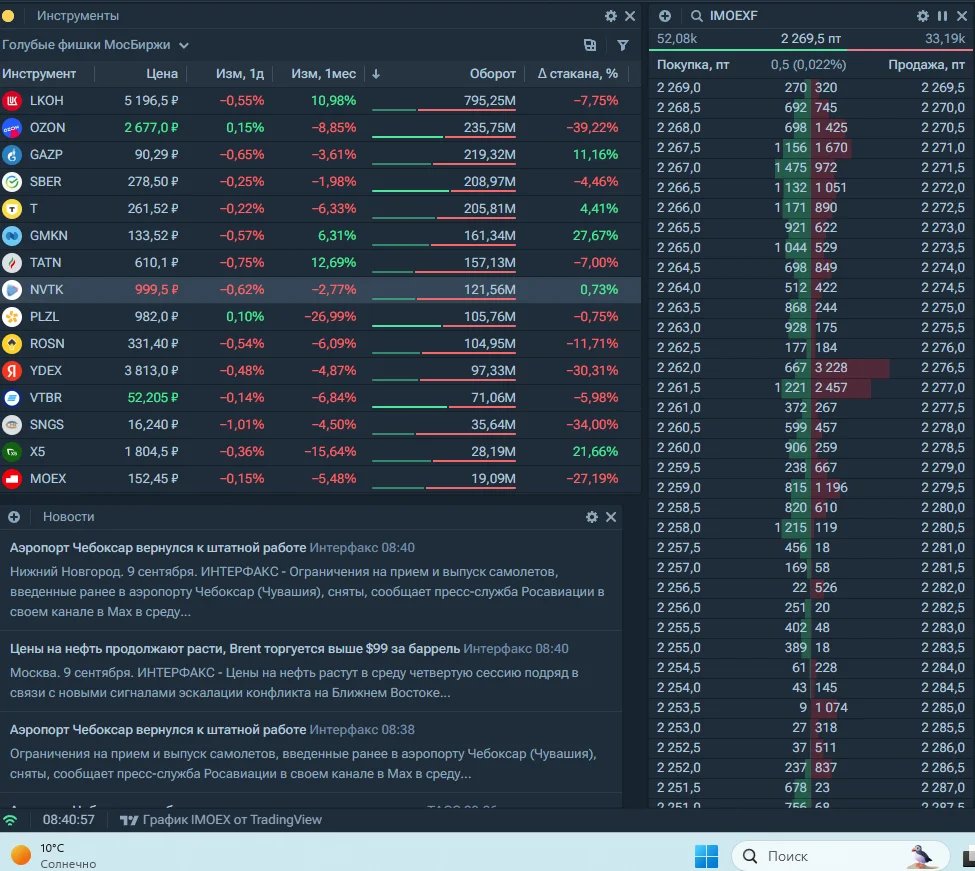Click the spread value 0,5 (0,022%)
The height and width of the screenshot is (871, 975).
click(808, 65)
